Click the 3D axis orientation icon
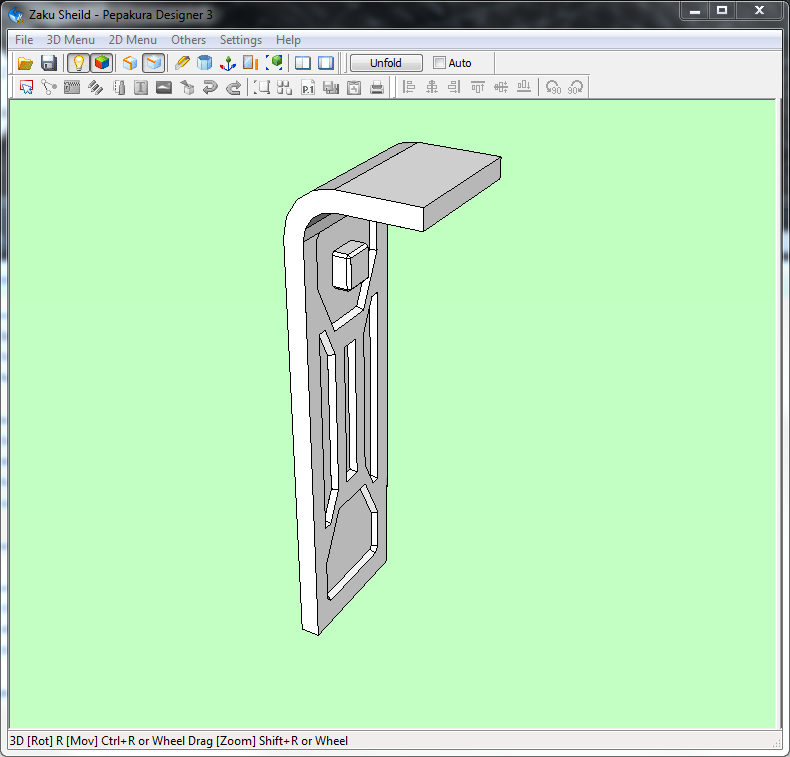Image resolution: width=790 pixels, height=757 pixels. point(228,63)
